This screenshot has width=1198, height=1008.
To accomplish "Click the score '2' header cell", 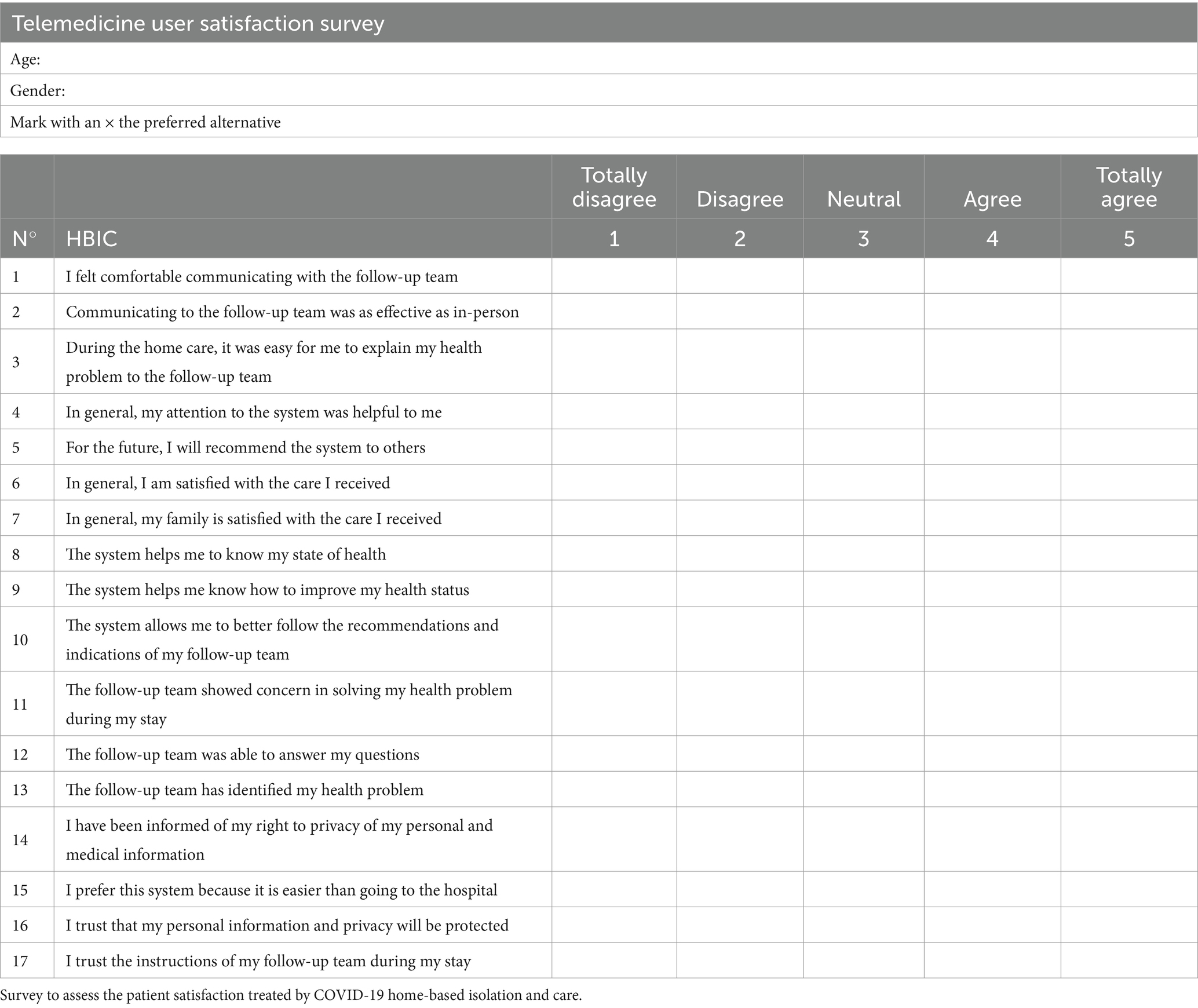I will tap(740, 238).
